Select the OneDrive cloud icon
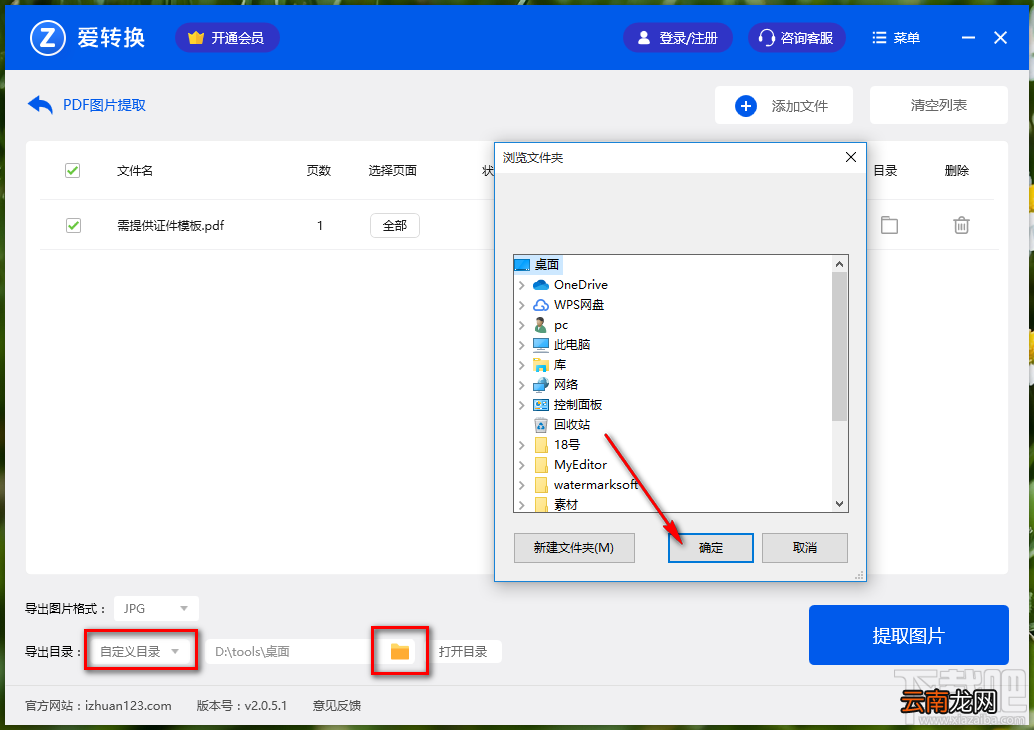The height and width of the screenshot is (730, 1034). pyautogui.click(x=541, y=285)
